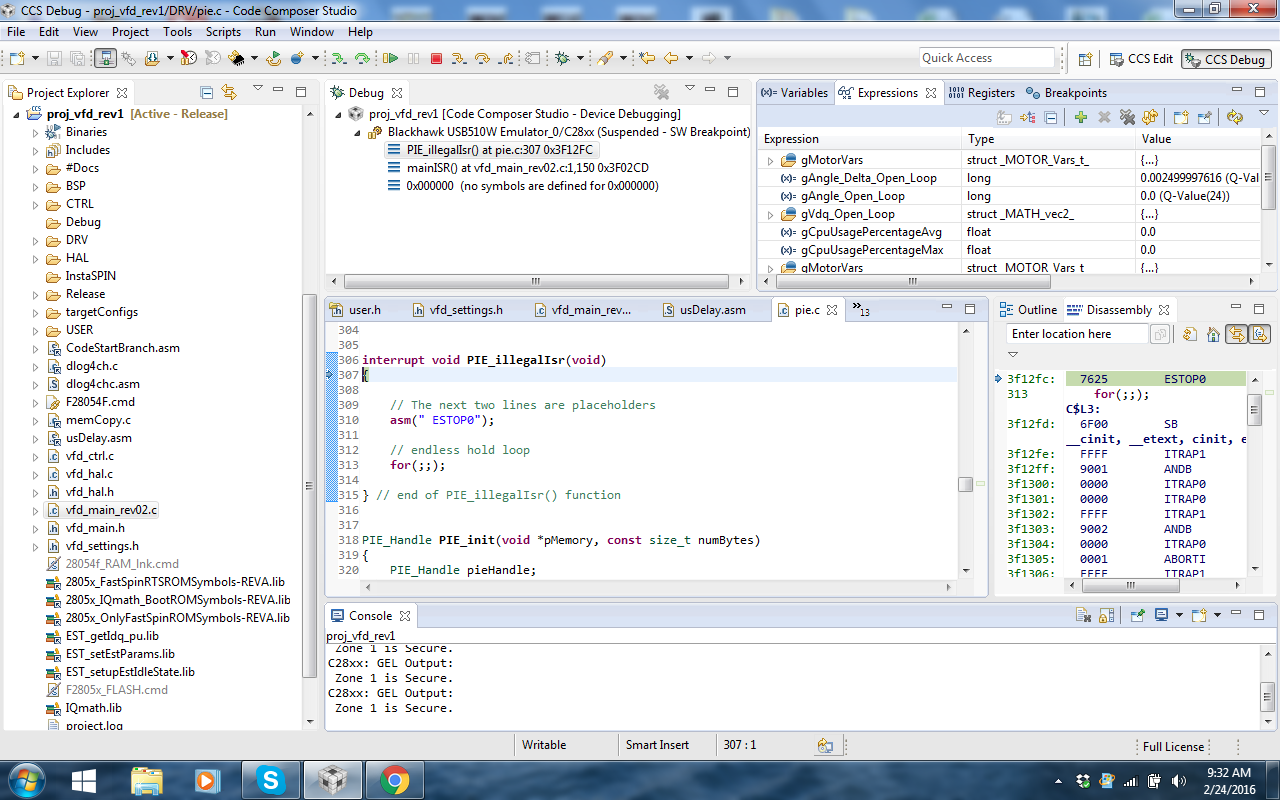1280x800 pixels.
Task: Expand gVdq_Open_Loop expression
Action: tap(770, 214)
